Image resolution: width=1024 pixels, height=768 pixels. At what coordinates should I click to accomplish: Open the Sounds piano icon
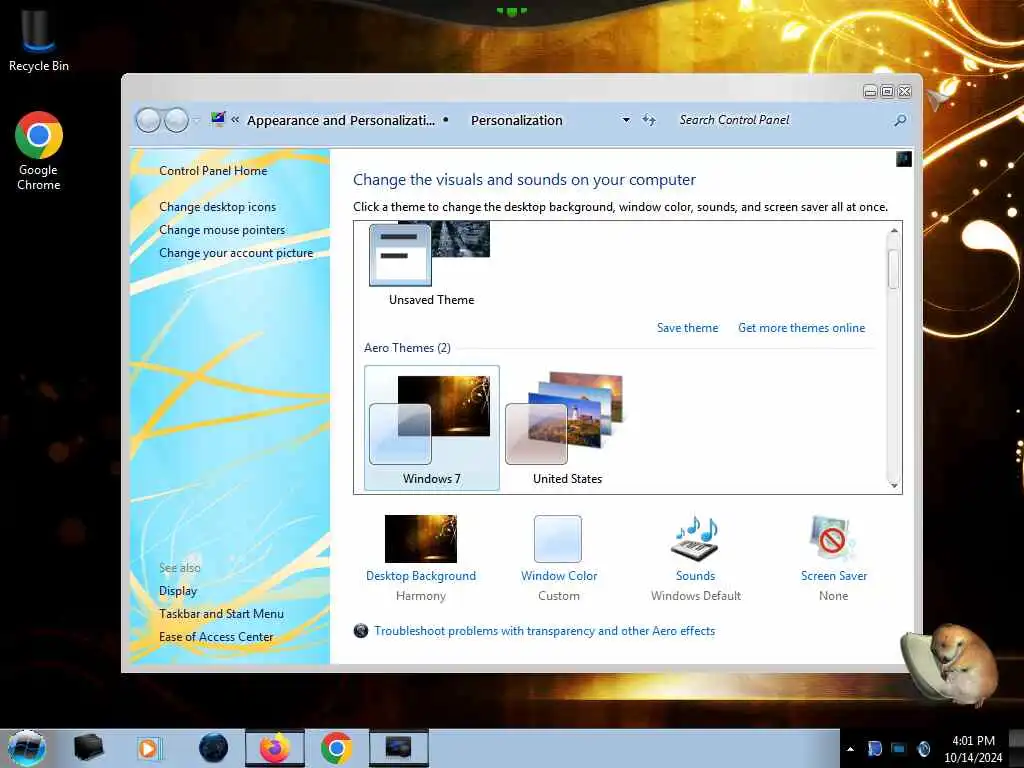point(696,537)
